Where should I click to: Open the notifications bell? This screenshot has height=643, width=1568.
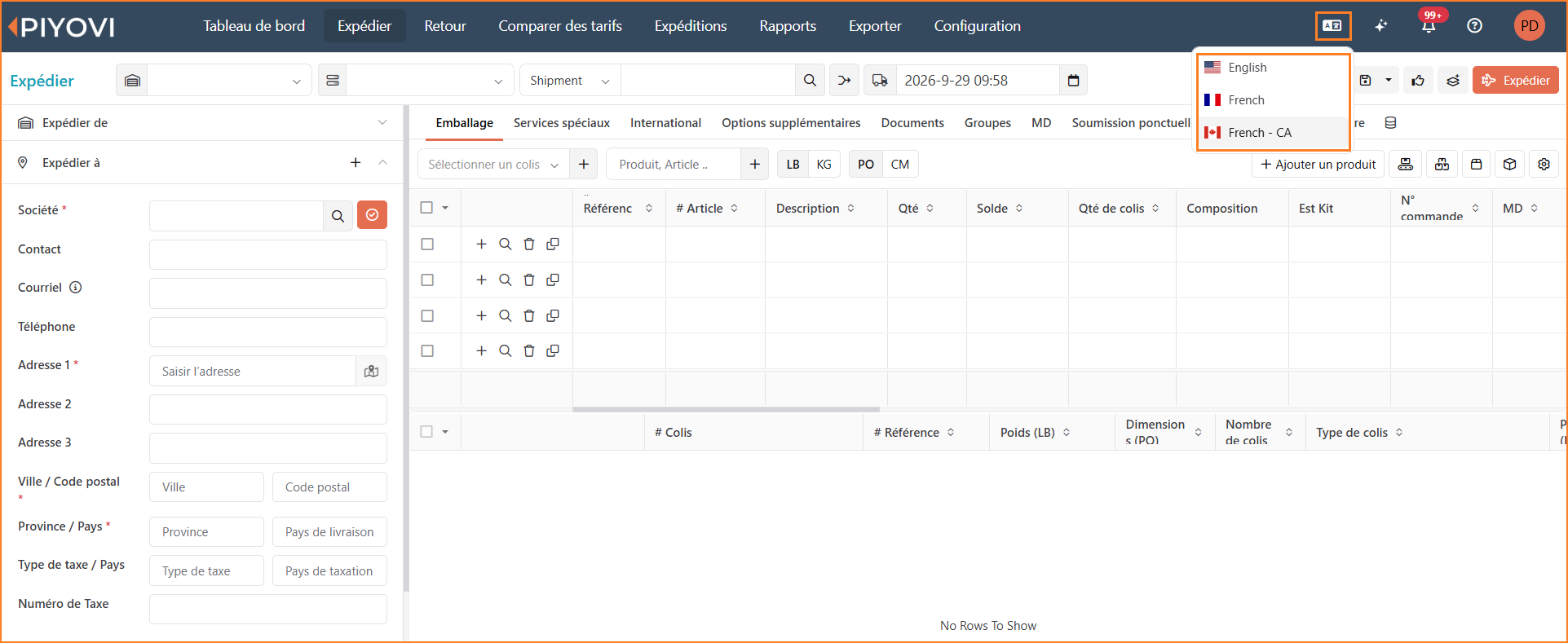click(x=1429, y=26)
